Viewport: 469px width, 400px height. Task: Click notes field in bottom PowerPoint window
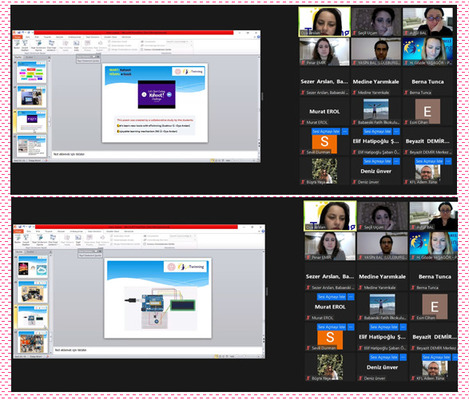(x=157, y=350)
